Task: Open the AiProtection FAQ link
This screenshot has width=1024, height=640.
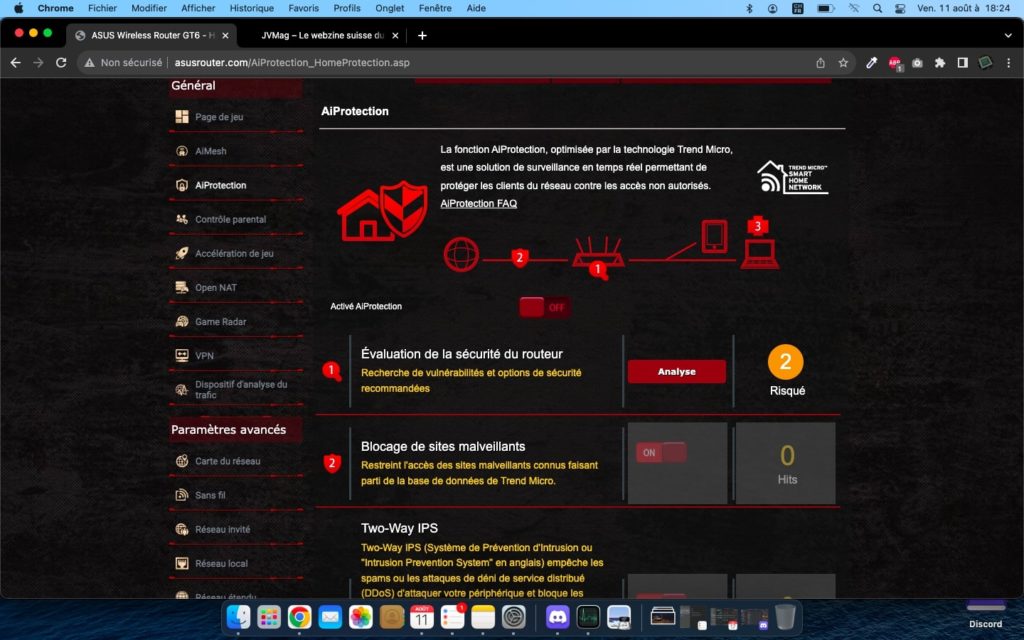Action: [x=479, y=204]
